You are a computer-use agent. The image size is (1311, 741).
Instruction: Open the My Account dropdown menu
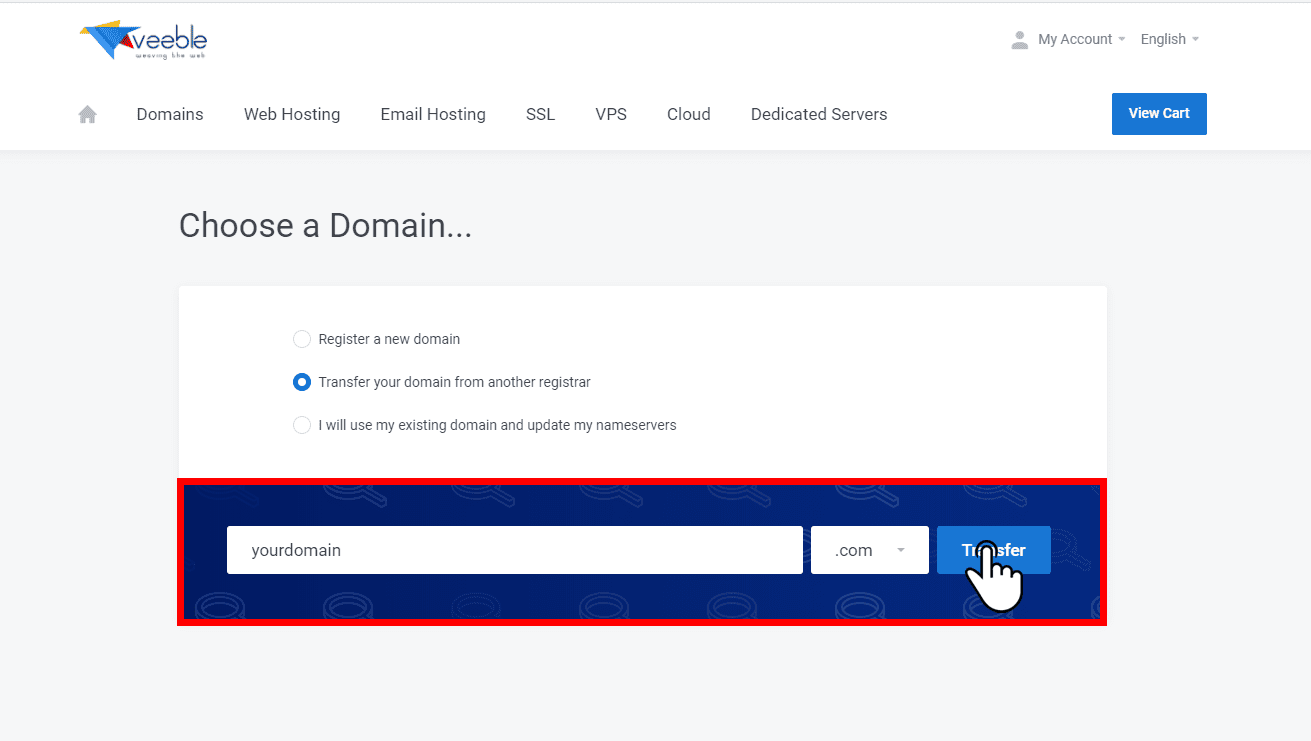1075,39
